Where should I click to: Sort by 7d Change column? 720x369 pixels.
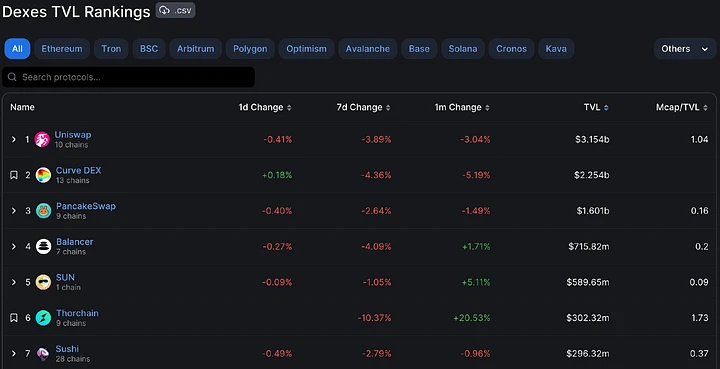pos(363,107)
